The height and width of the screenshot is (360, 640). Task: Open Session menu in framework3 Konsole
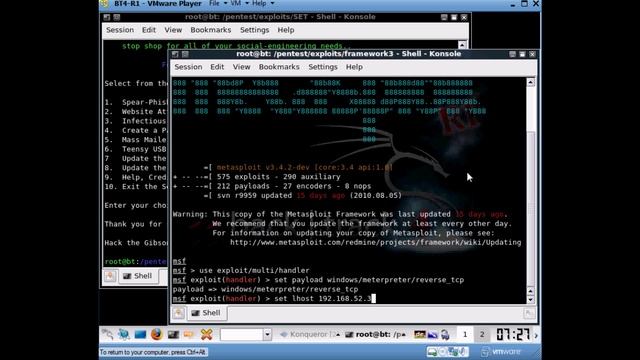tap(188, 67)
